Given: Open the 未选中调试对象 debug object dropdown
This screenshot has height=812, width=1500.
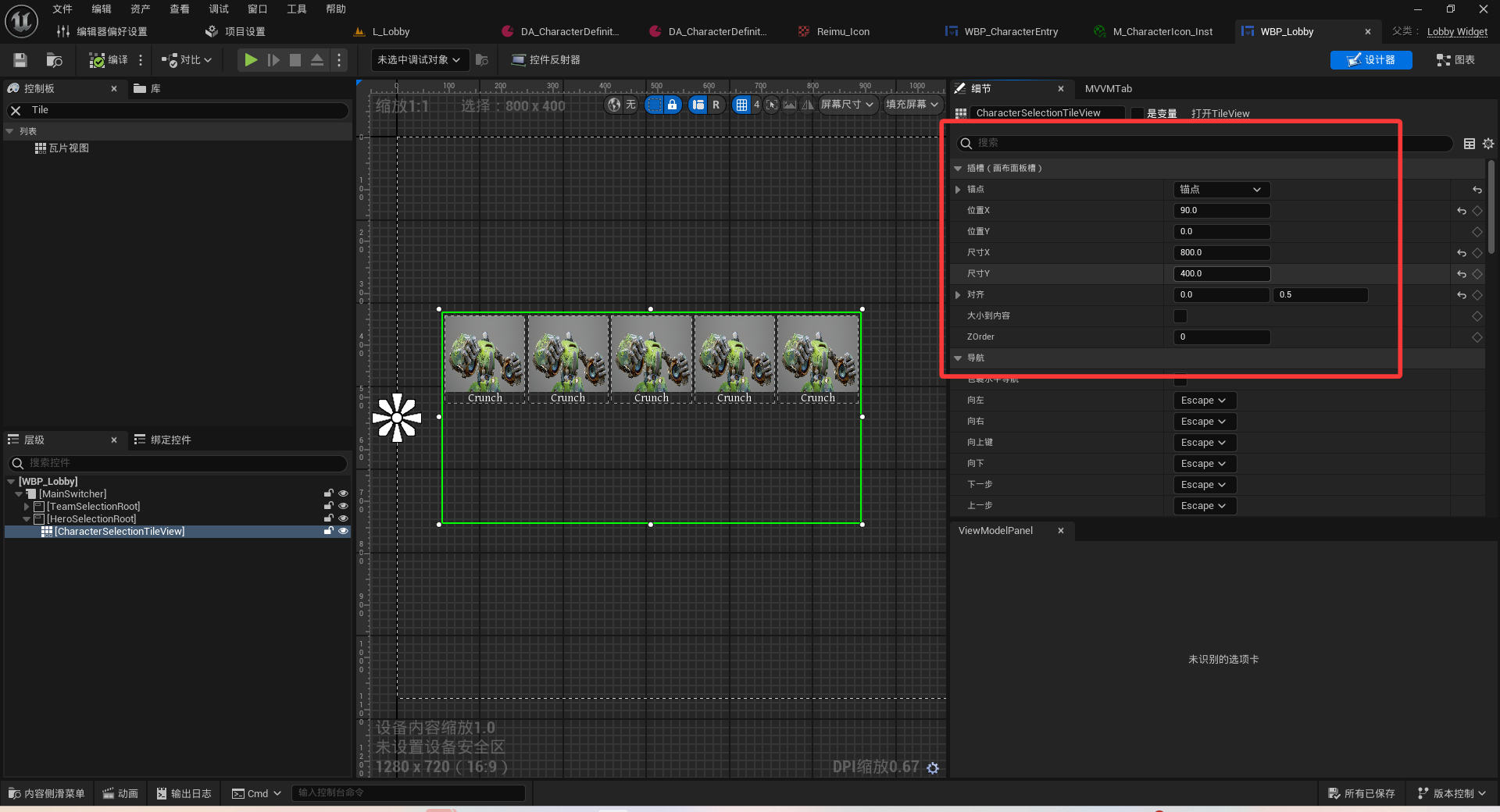Looking at the screenshot, I should click(x=420, y=60).
